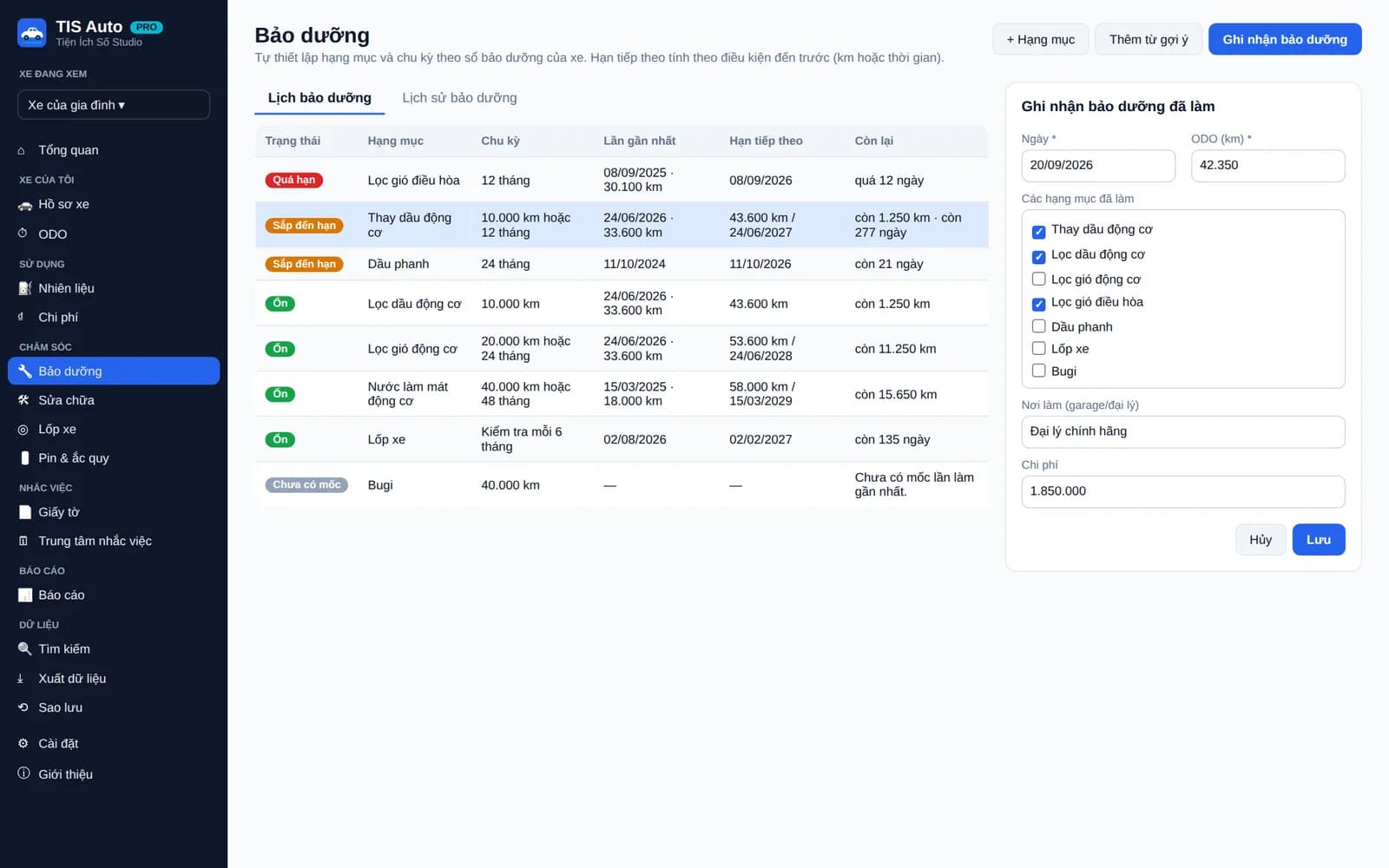Screen dimensions: 1389x868
Task: Click the Sửa chữa tools icon
Action: click(23, 400)
